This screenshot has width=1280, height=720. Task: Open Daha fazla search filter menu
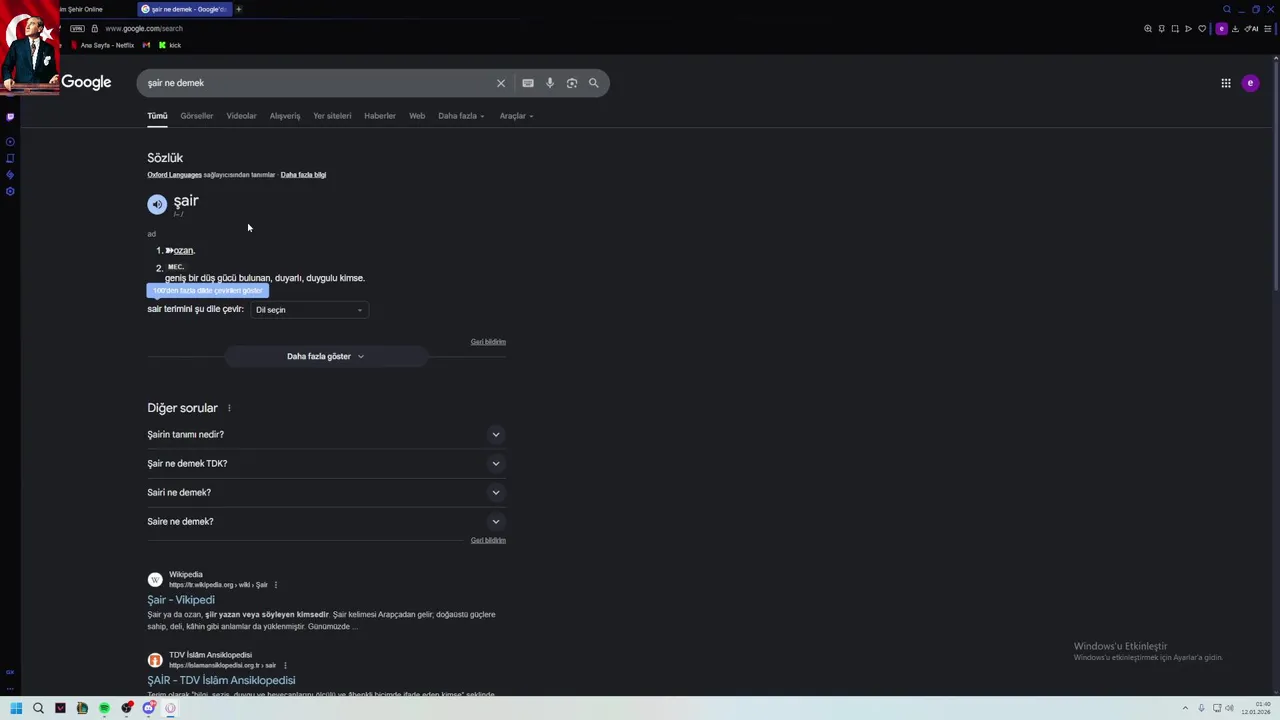pos(461,116)
